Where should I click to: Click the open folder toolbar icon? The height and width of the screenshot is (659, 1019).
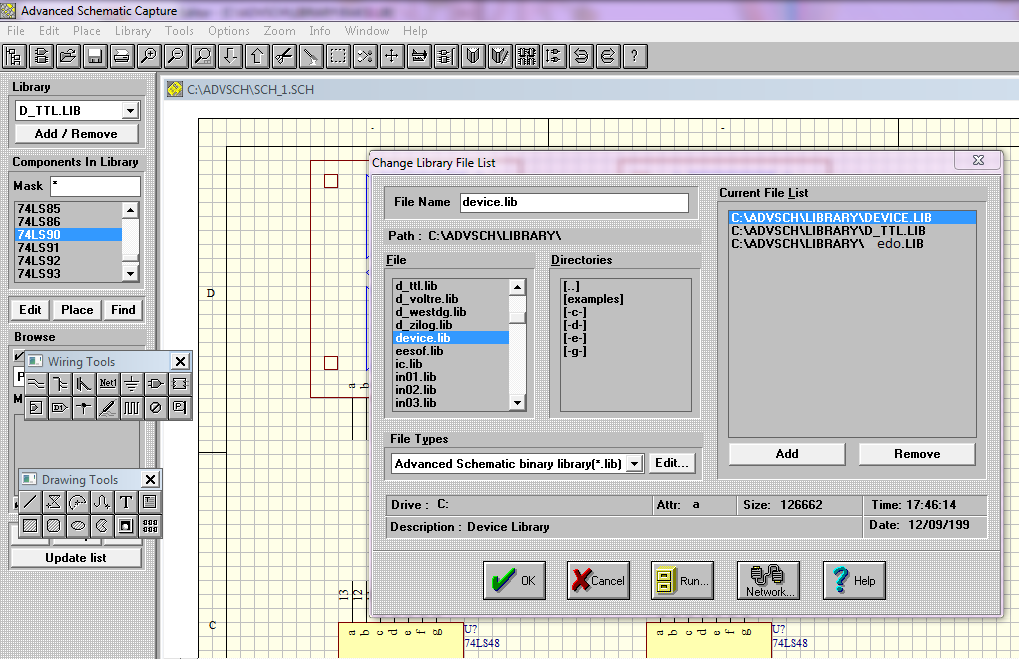[x=68, y=57]
